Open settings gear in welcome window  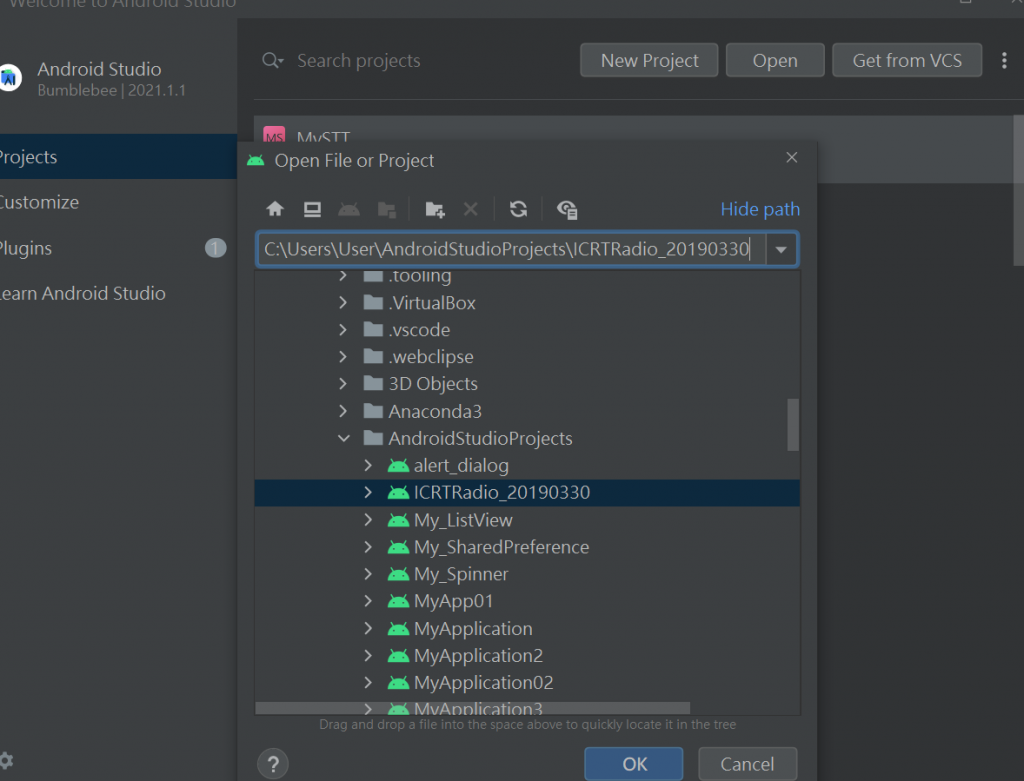click(x=6, y=761)
